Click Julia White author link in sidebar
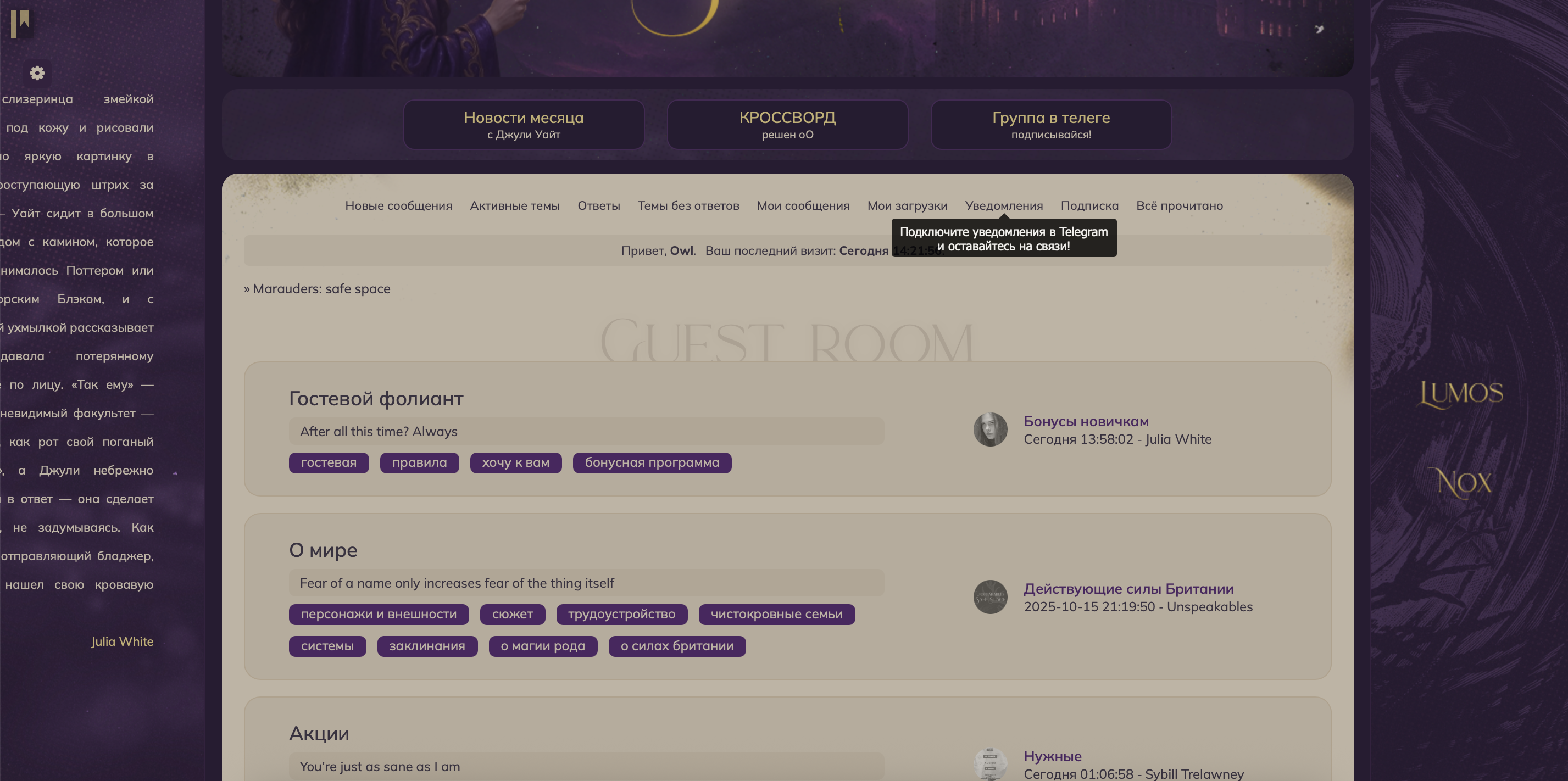1568x781 pixels. point(122,641)
